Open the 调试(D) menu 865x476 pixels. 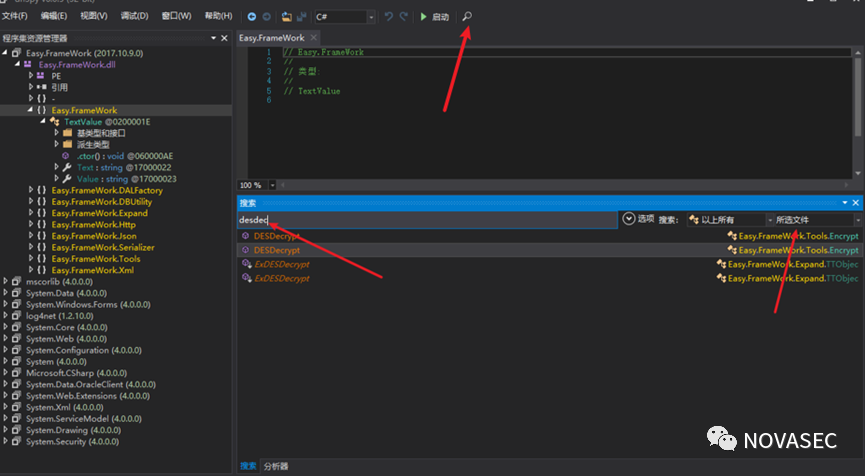tap(135, 16)
